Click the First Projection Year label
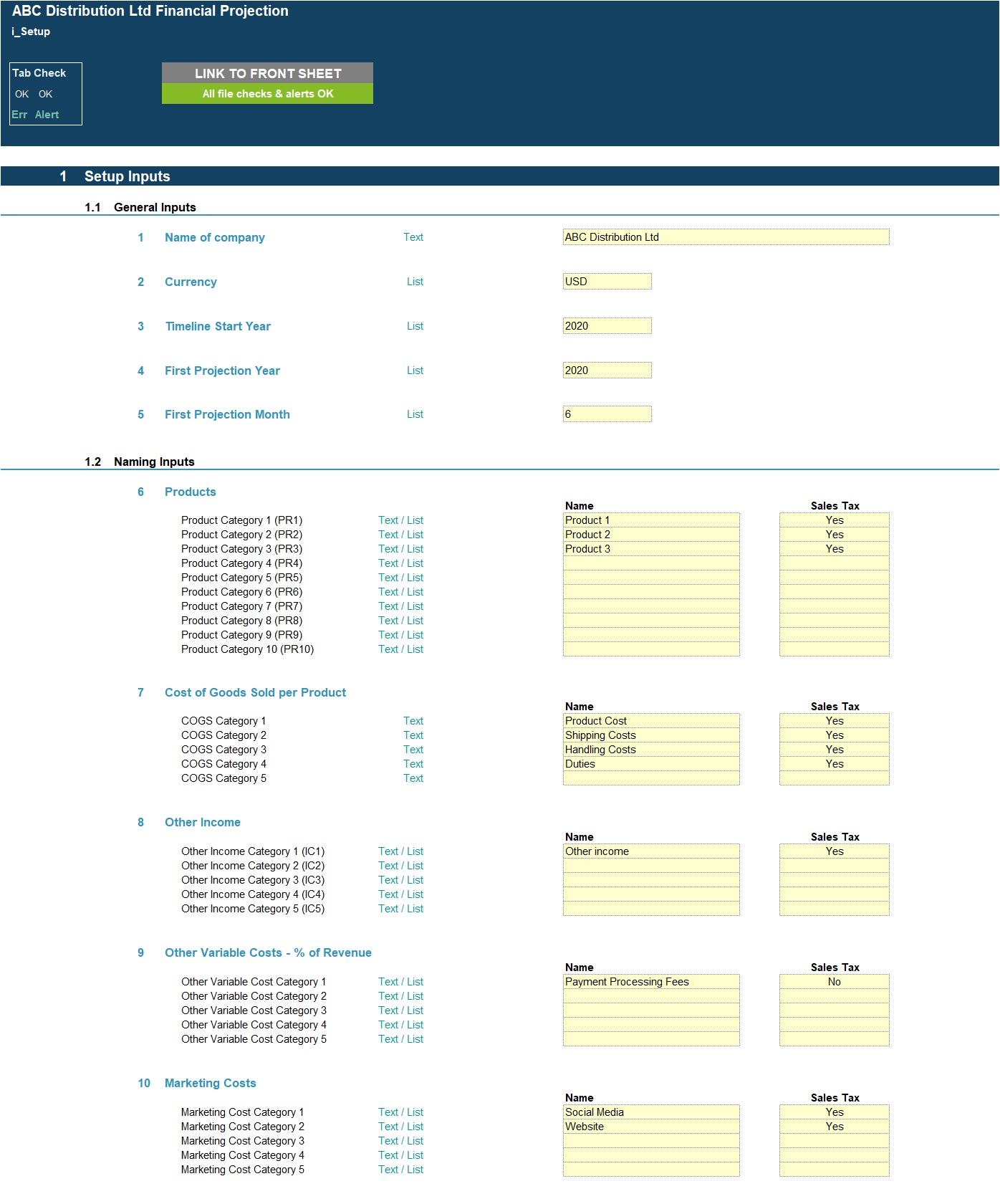Viewport: 1000px width, 1204px height. (222, 371)
